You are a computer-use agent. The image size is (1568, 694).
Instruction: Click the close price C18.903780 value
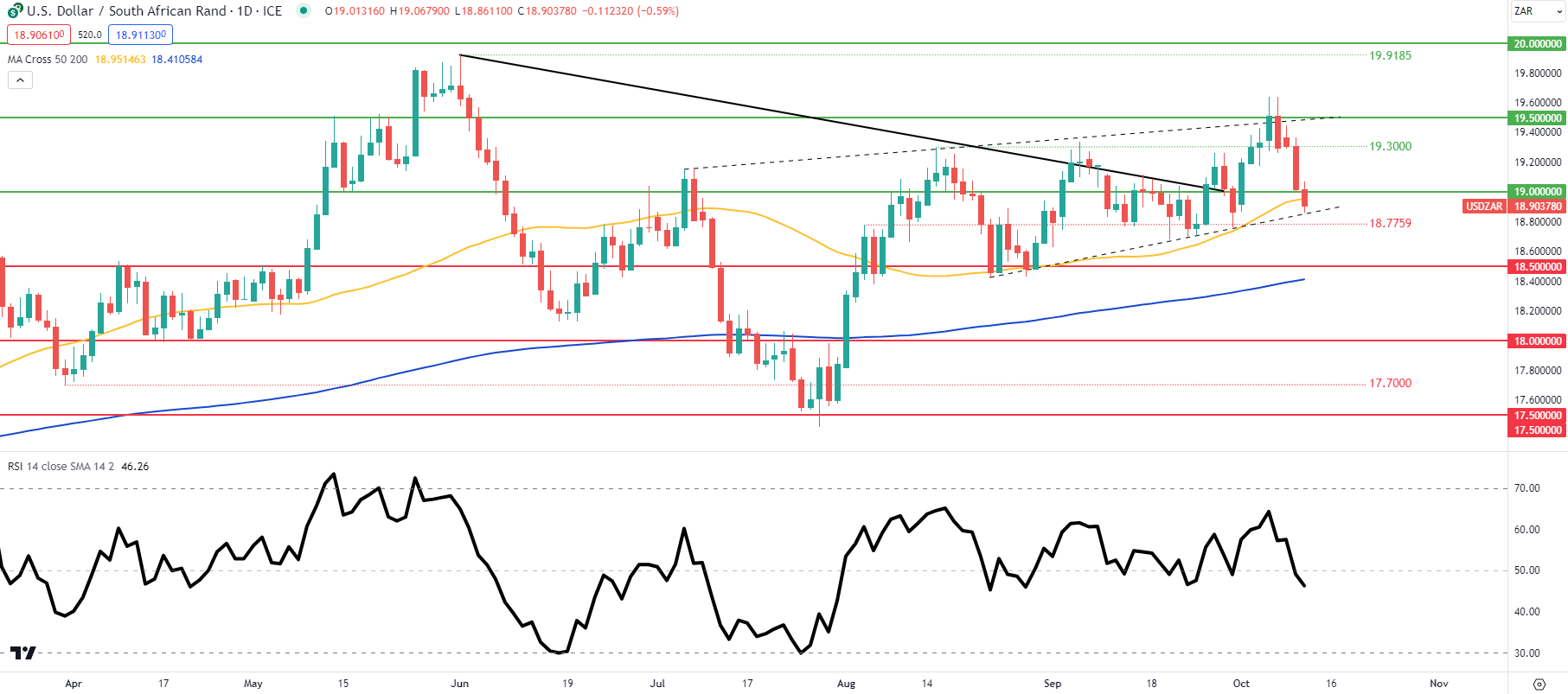pyautogui.click(x=547, y=11)
